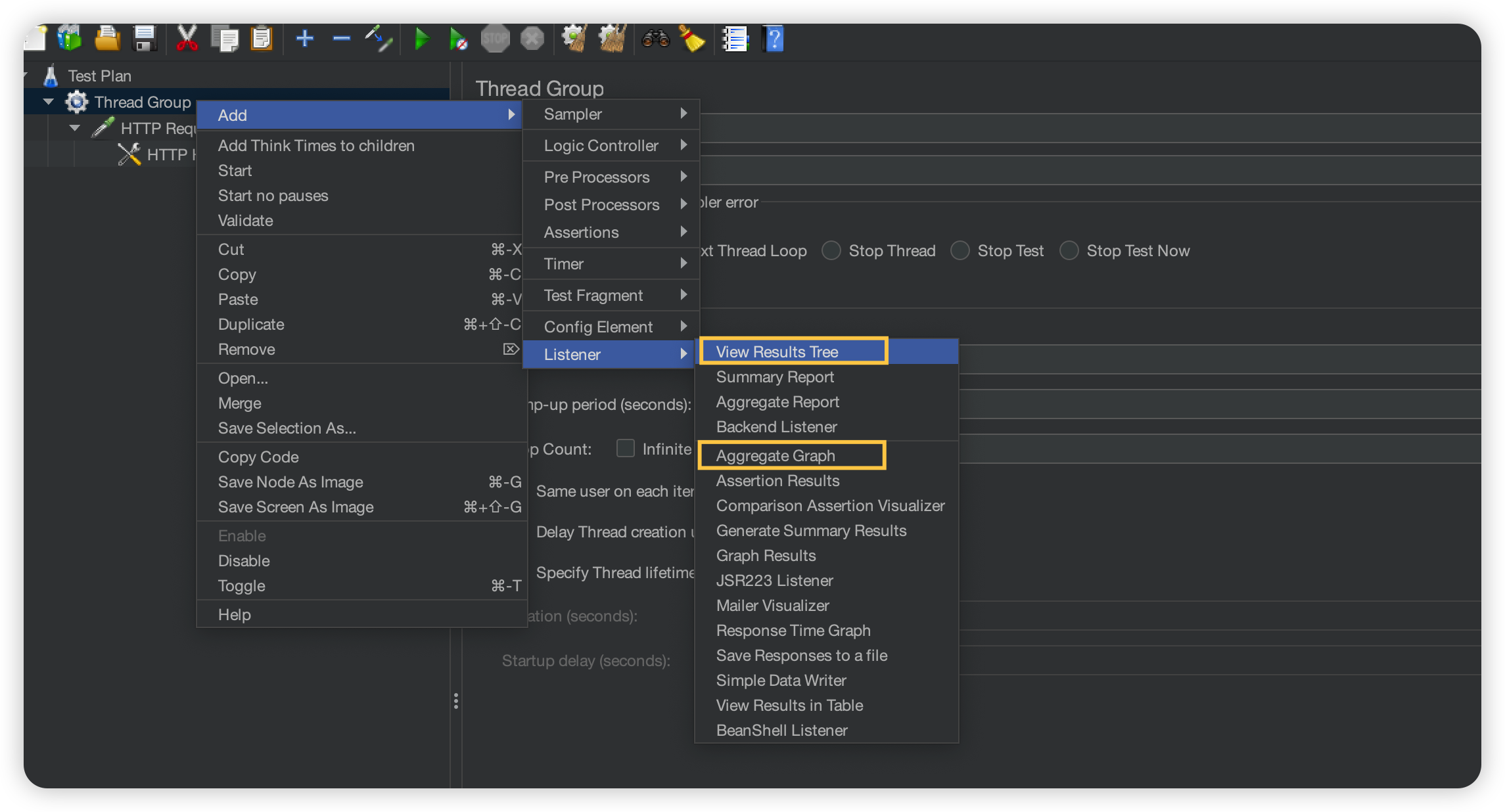
Task: Select the Stop Test Now radio button
Action: (1069, 250)
